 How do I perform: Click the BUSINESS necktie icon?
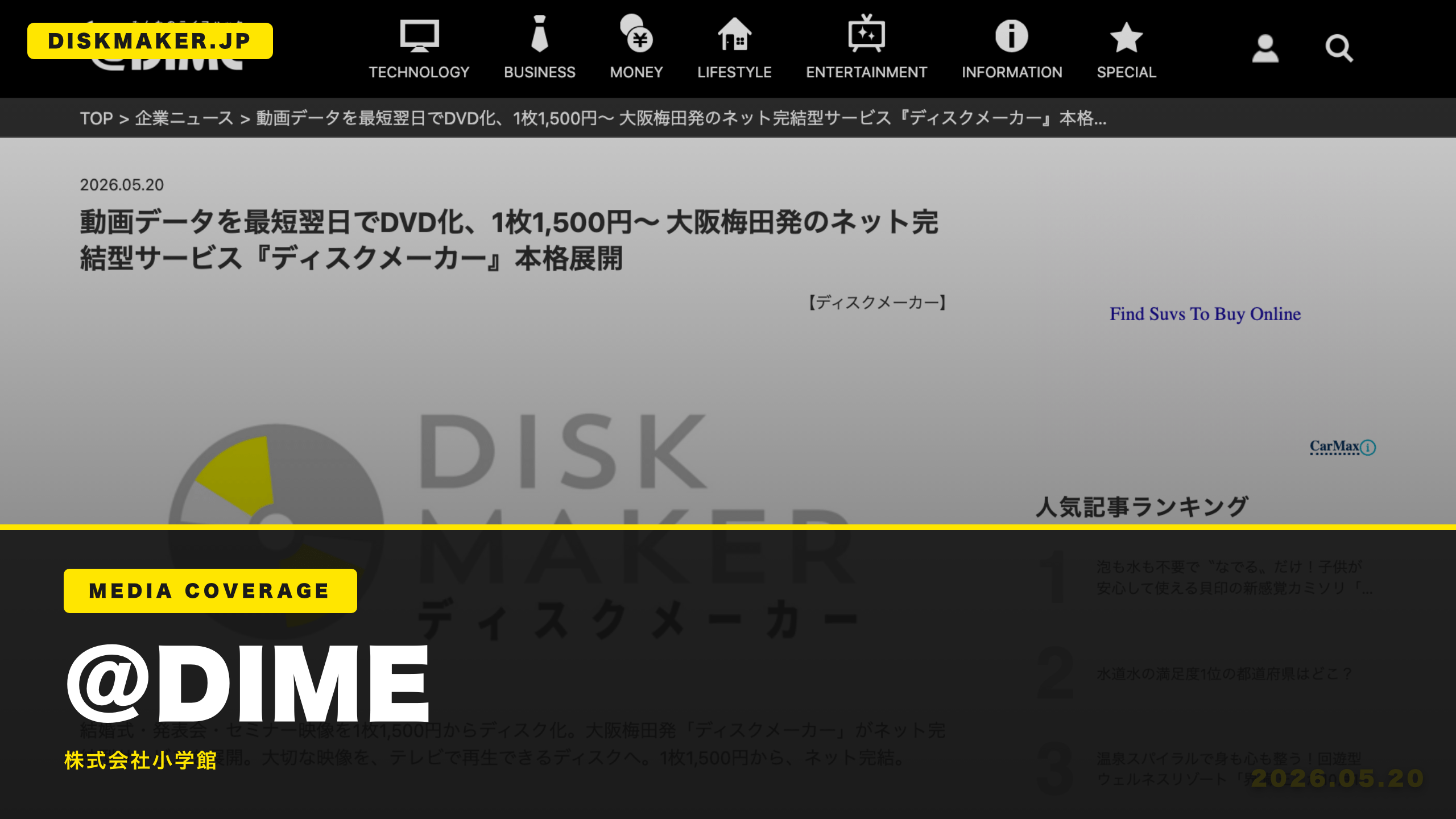pos(539,34)
